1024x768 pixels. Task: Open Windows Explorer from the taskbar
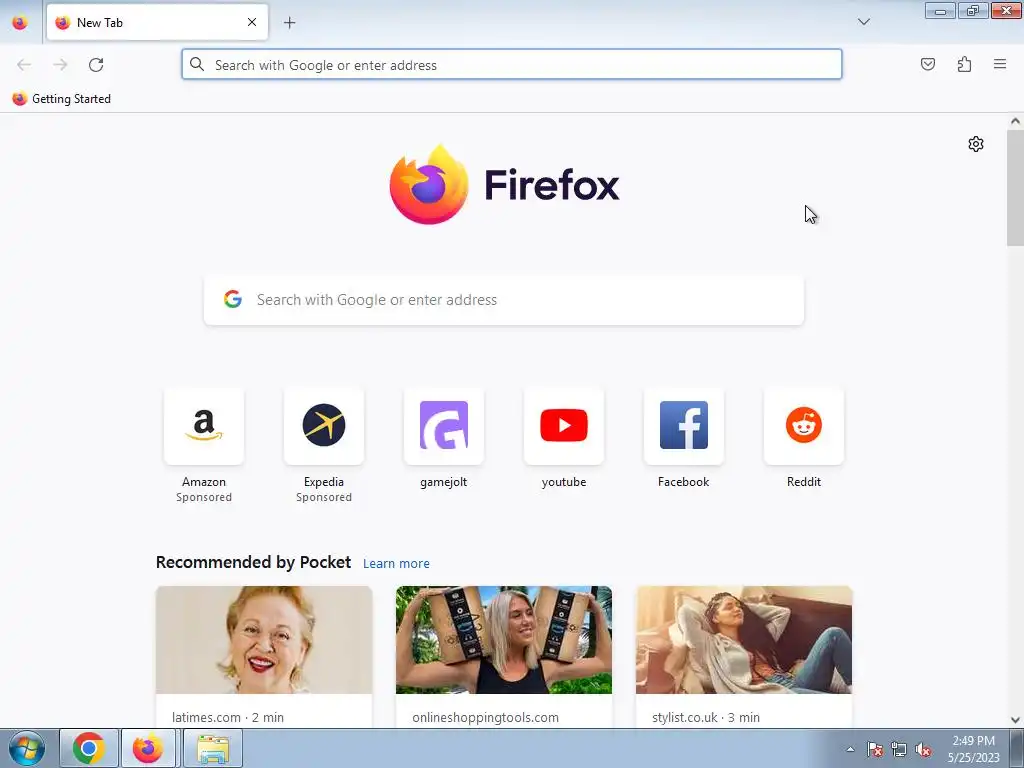click(213, 748)
